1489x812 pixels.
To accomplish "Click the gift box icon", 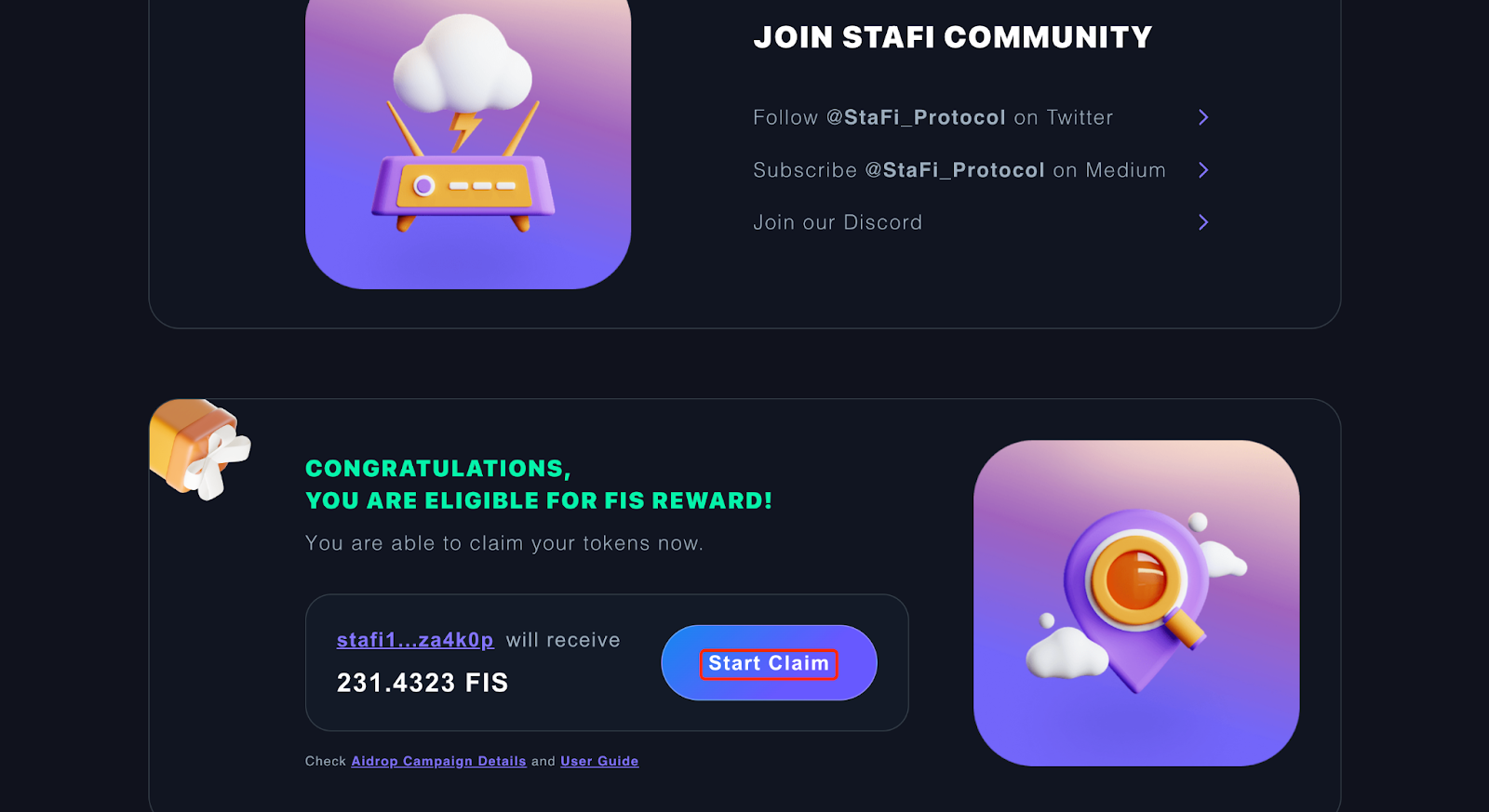I will tap(199, 448).
